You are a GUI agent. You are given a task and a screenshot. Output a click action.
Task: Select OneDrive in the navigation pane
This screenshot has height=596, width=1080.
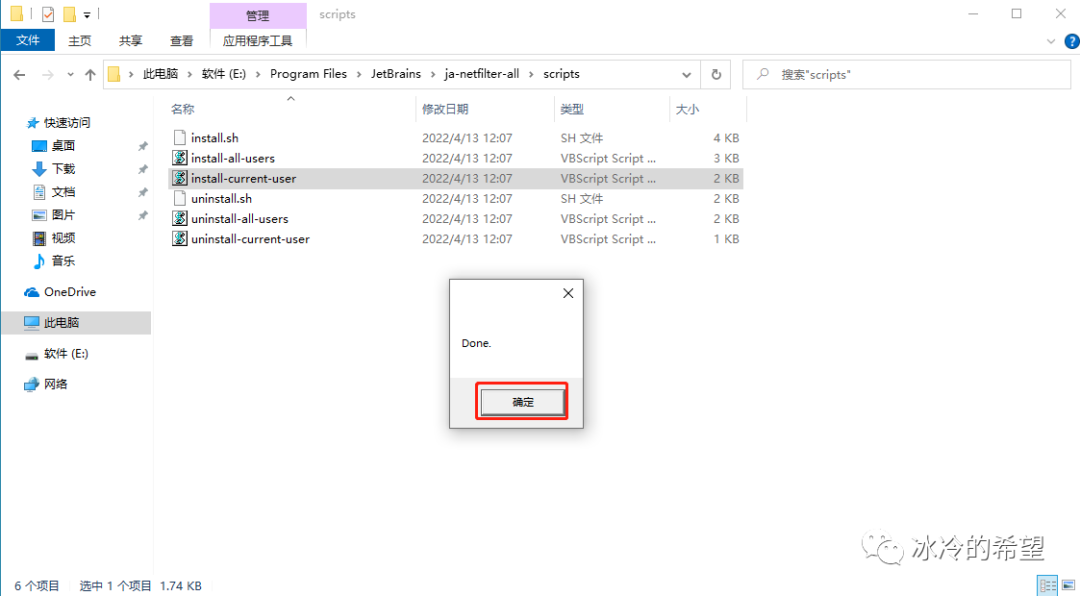pyautogui.click(x=70, y=291)
